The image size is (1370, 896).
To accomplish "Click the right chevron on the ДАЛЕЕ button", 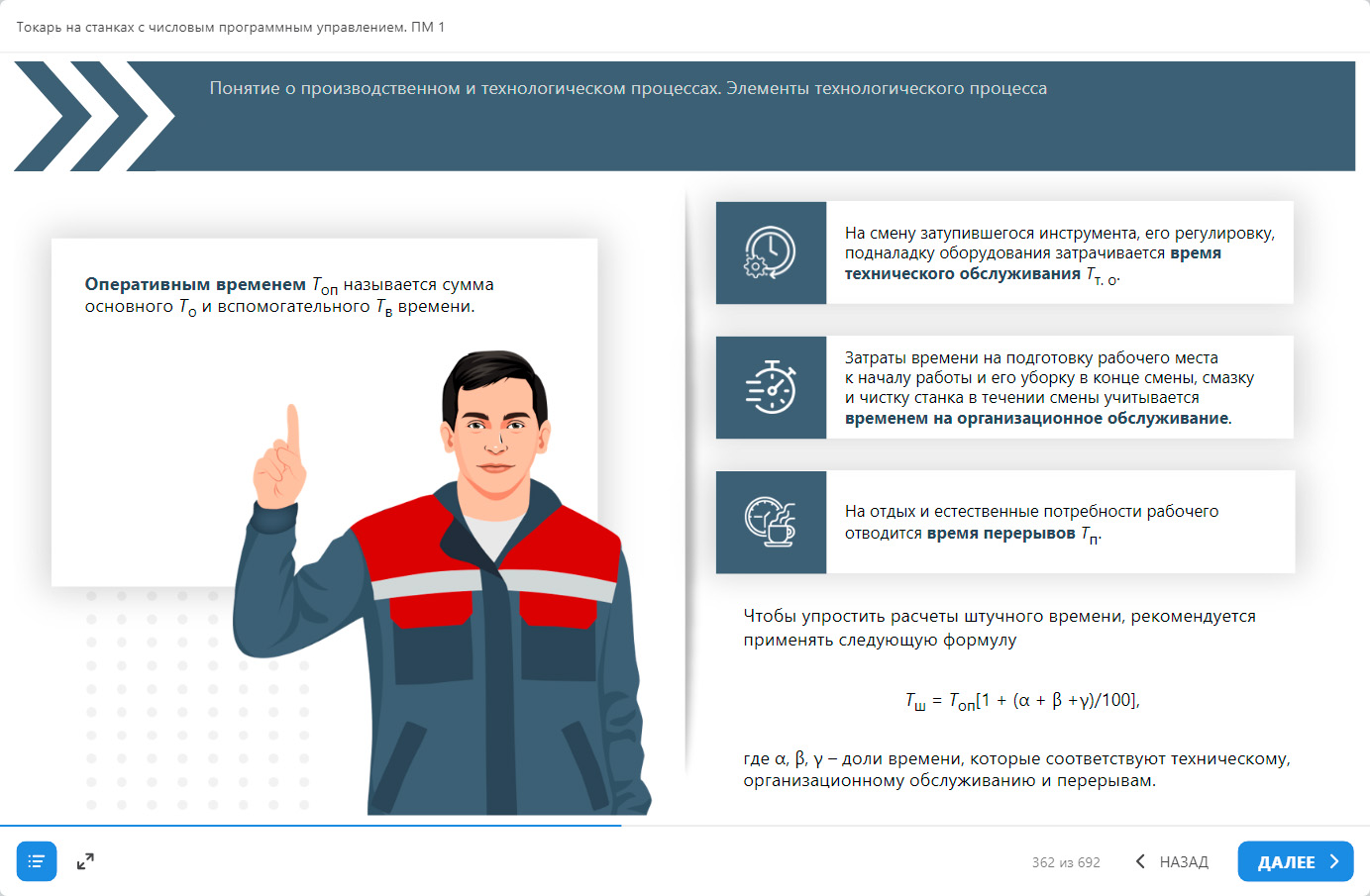I will tap(1334, 861).
